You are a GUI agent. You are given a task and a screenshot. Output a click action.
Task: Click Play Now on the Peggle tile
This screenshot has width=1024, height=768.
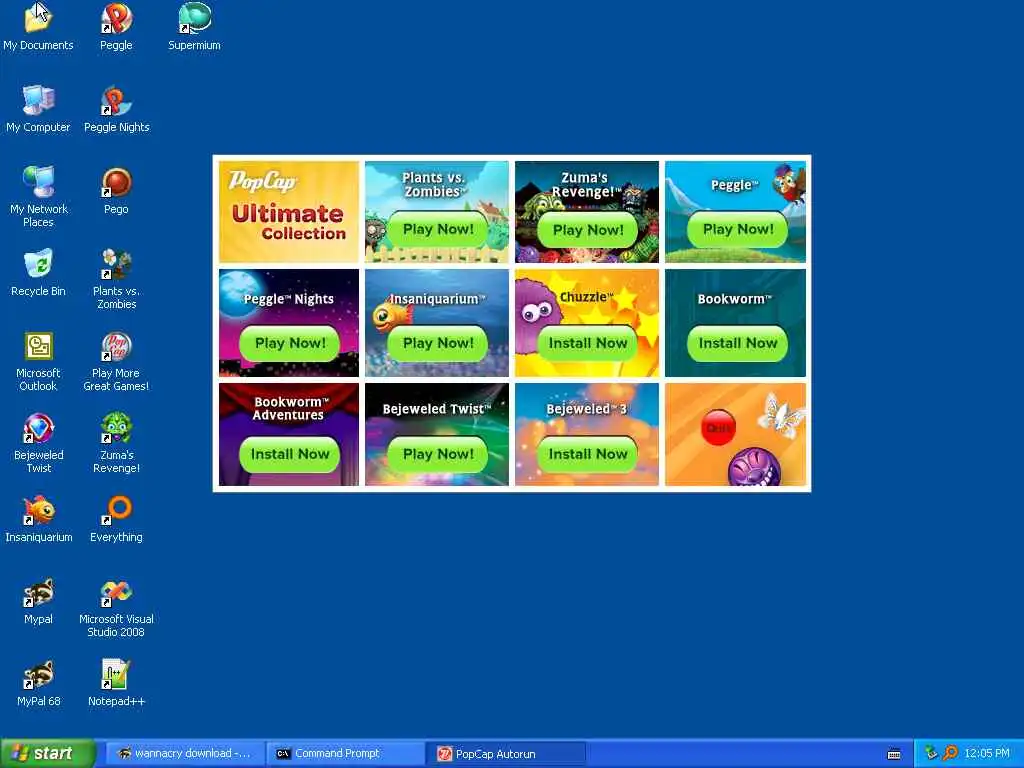tap(737, 229)
